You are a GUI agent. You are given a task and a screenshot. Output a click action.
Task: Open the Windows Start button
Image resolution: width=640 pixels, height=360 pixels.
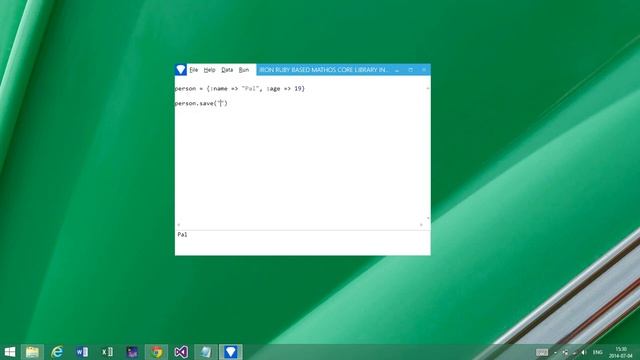(9, 352)
